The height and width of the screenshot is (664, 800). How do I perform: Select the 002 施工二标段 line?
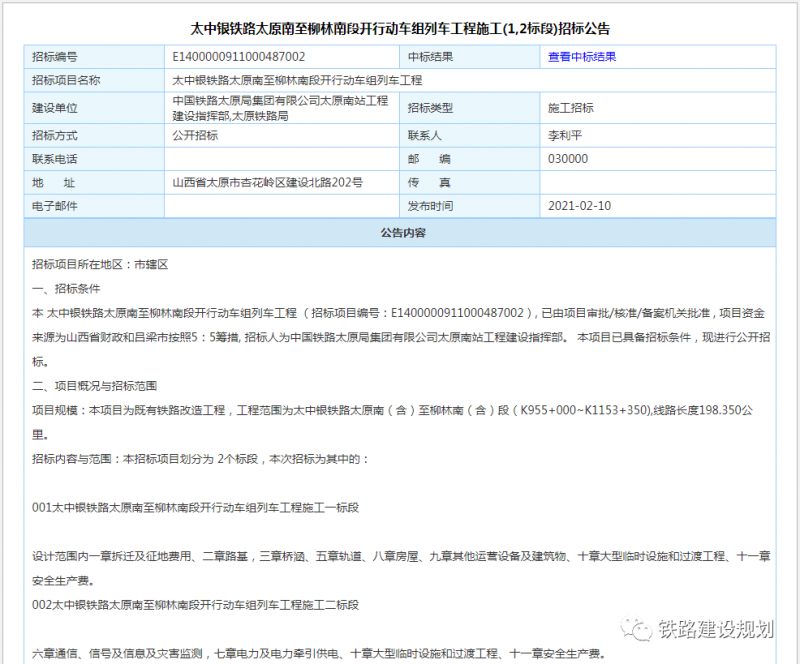point(195,605)
